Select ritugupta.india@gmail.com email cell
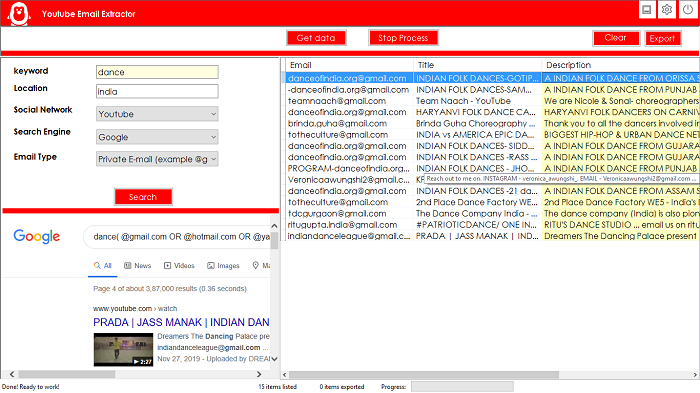This screenshot has width=700, height=393. pyautogui.click(x=349, y=225)
